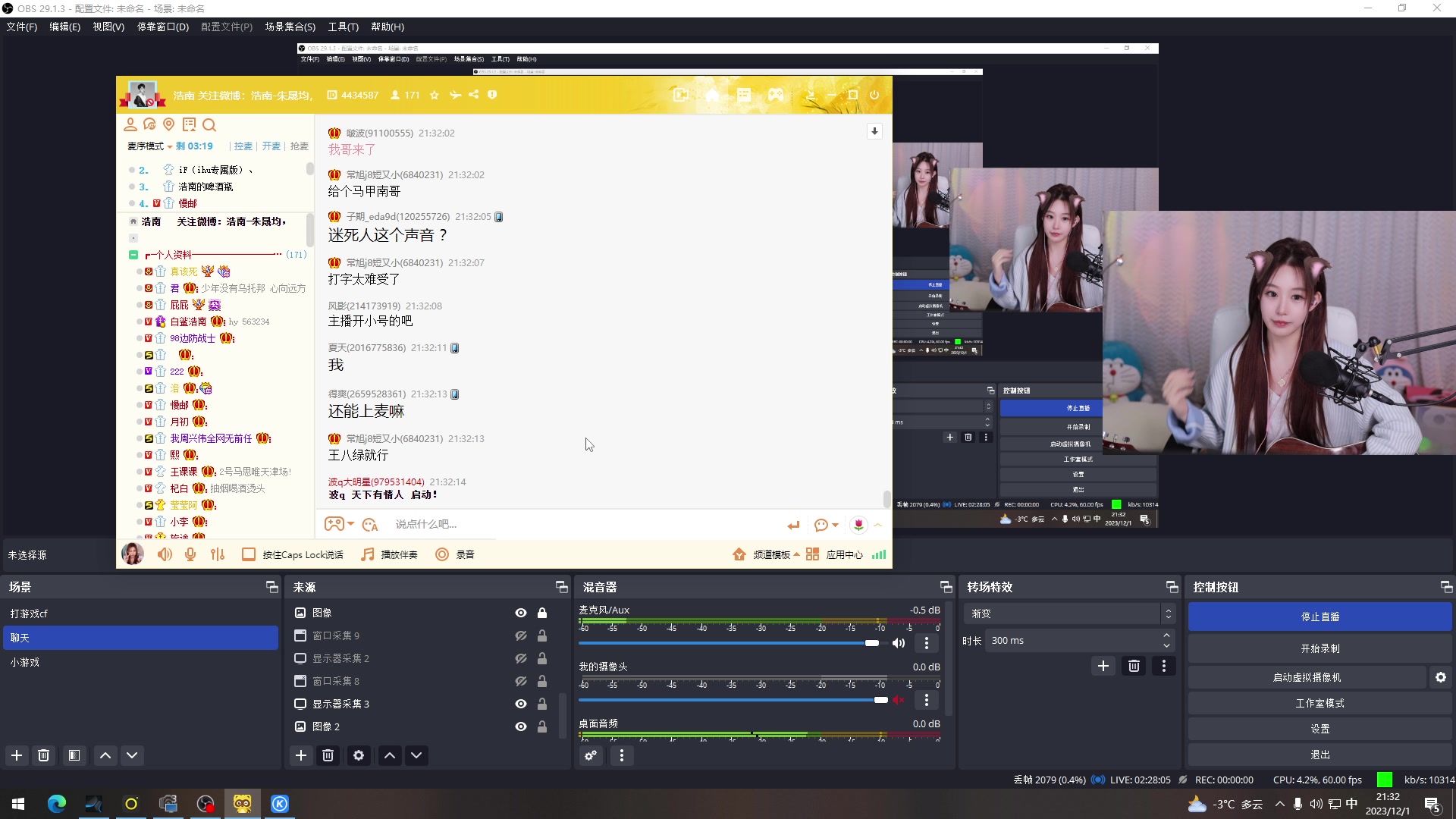Move source up arrow in Sources panel
Image resolution: width=1456 pixels, height=819 pixels.
(390, 755)
